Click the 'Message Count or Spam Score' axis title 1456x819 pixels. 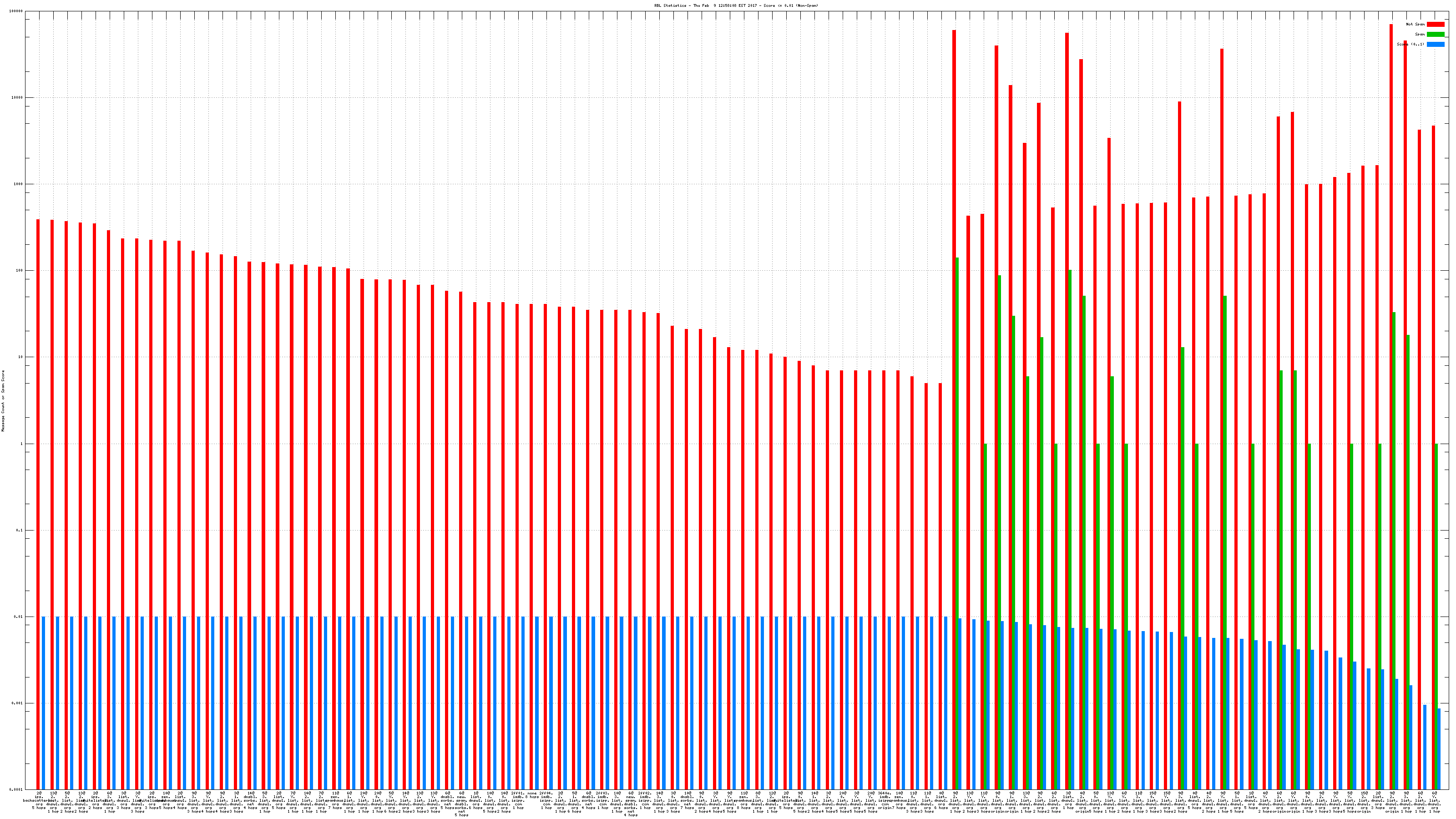pos(3,401)
